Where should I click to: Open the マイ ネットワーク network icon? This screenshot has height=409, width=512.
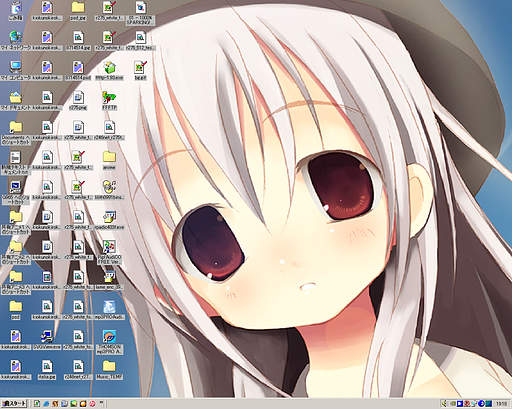(x=16, y=41)
